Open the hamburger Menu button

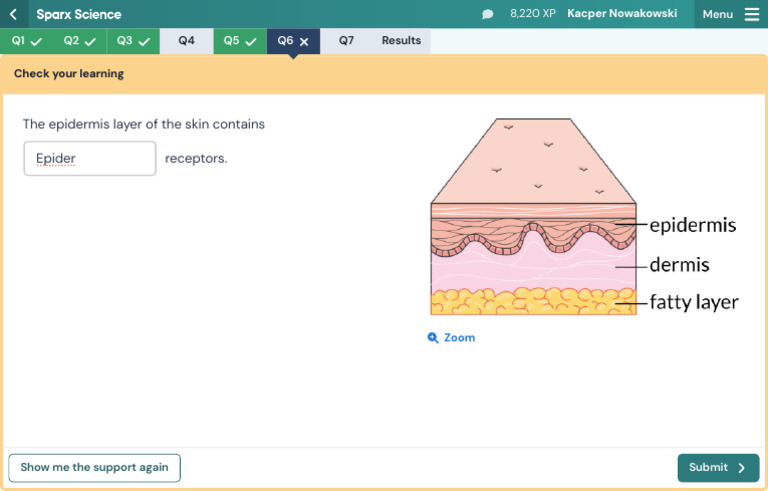click(x=731, y=14)
